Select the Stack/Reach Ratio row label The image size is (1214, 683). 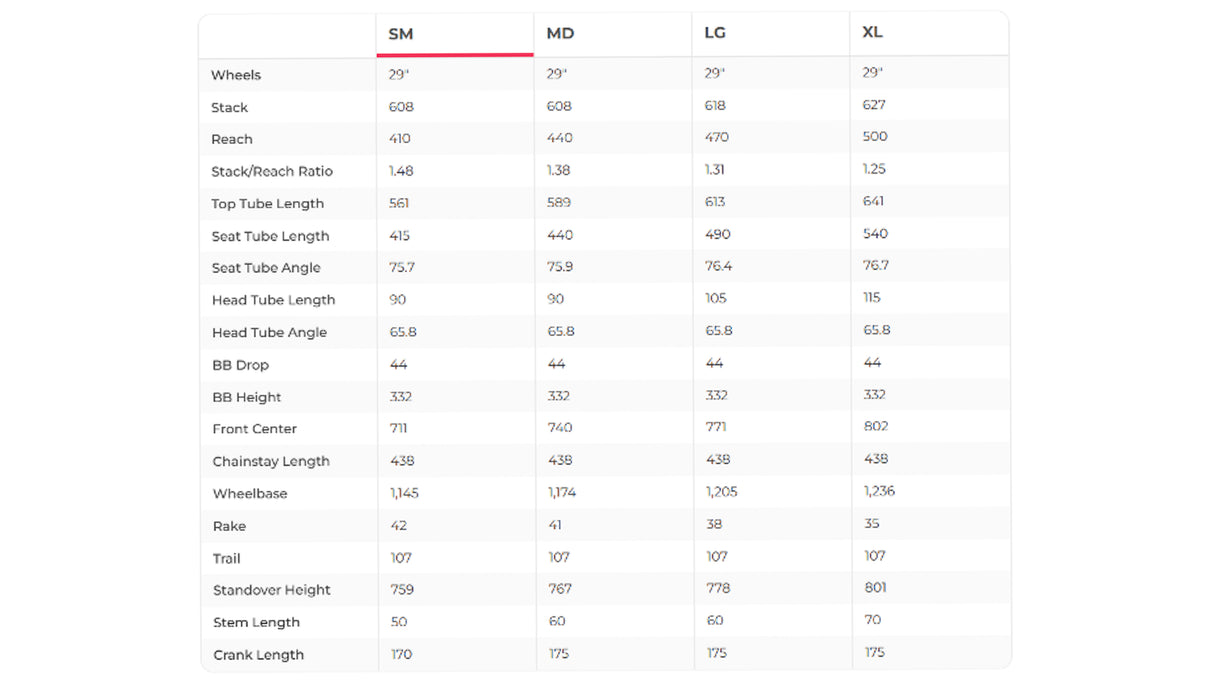pos(272,171)
